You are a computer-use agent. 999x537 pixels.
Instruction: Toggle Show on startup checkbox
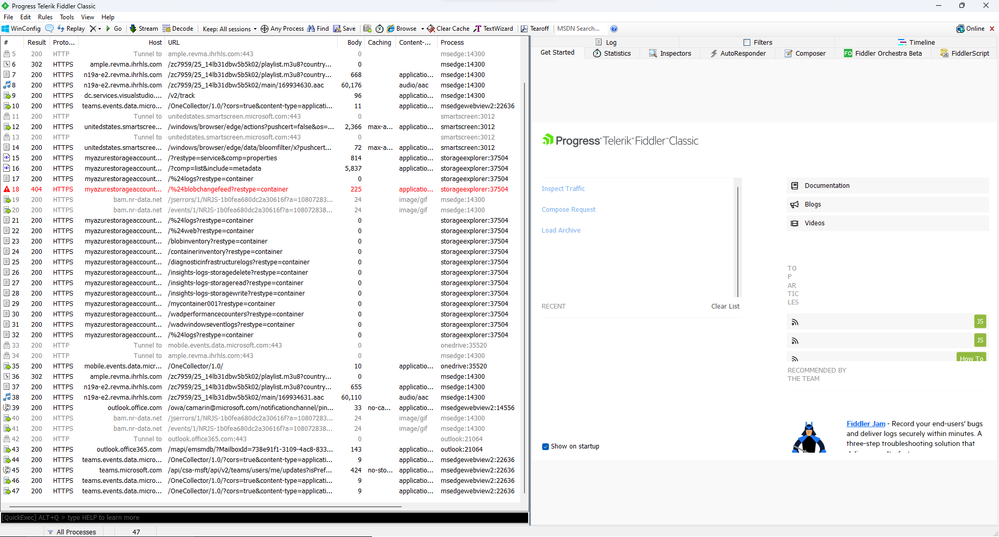[545, 447]
